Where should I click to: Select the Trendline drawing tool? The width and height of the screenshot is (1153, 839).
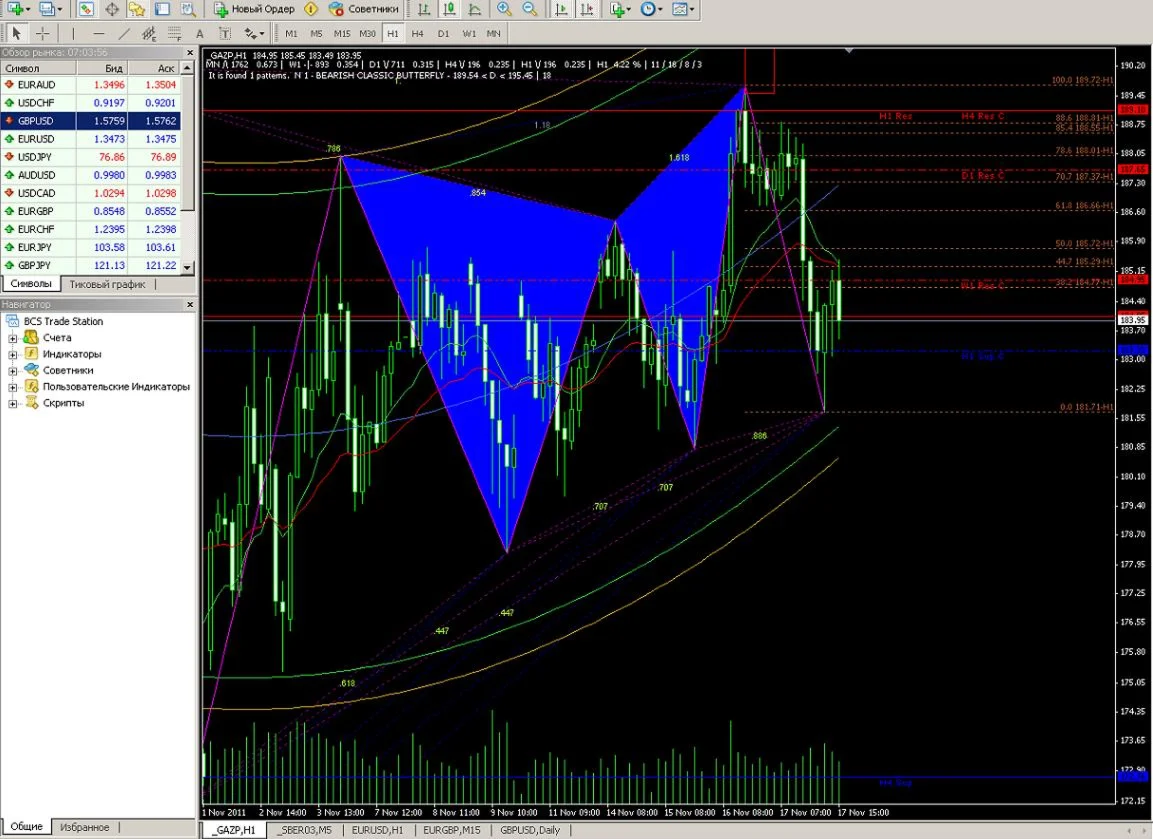124,33
